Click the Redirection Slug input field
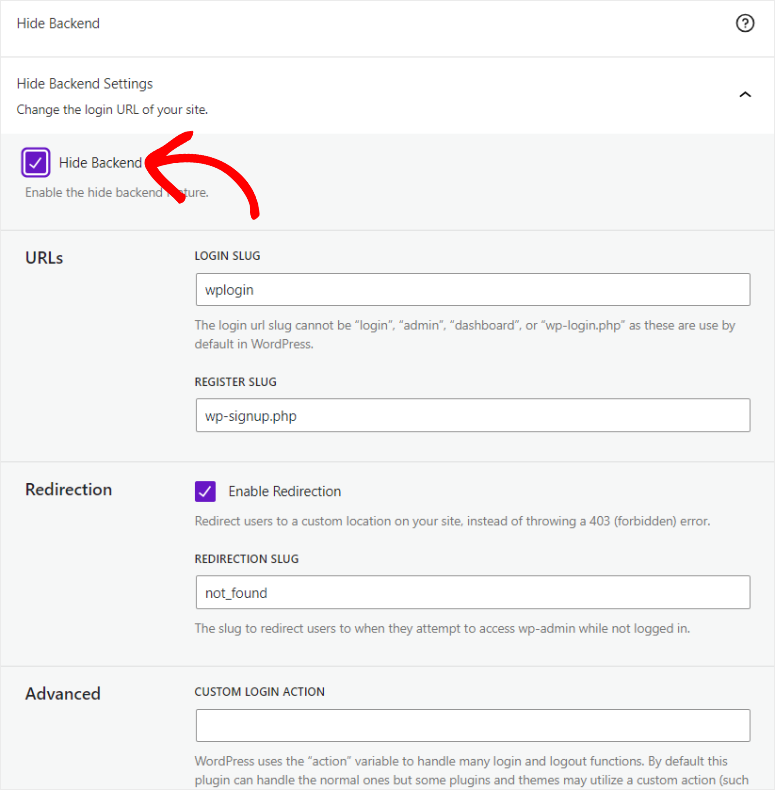The width and height of the screenshot is (775, 790). 473,592
